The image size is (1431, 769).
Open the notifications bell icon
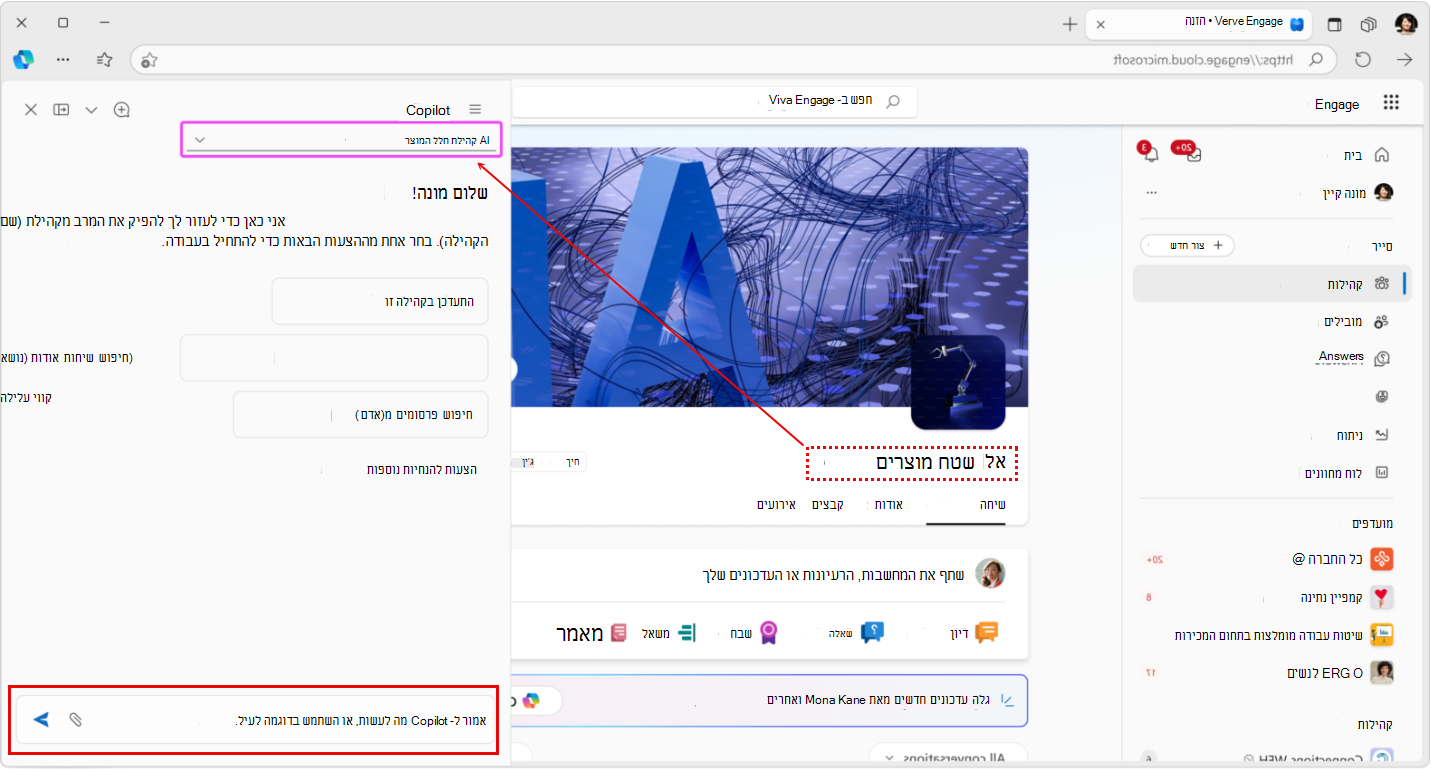coord(1151,154)
